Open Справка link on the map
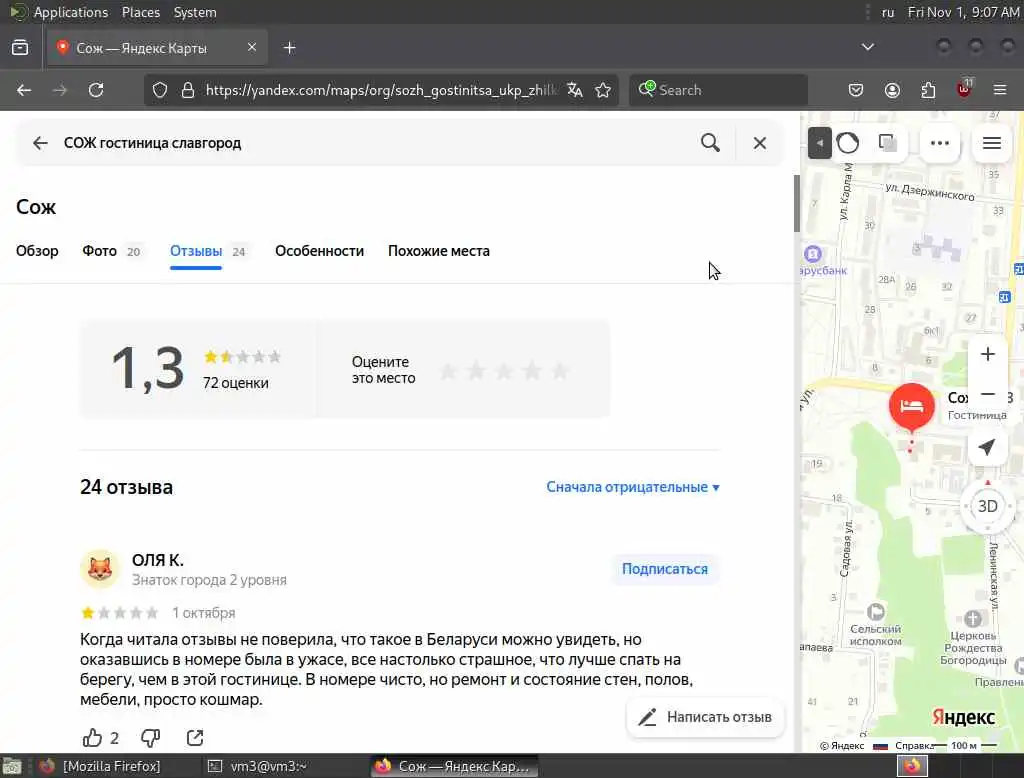Screen dimensions: 1024x778 coord(914,745)
